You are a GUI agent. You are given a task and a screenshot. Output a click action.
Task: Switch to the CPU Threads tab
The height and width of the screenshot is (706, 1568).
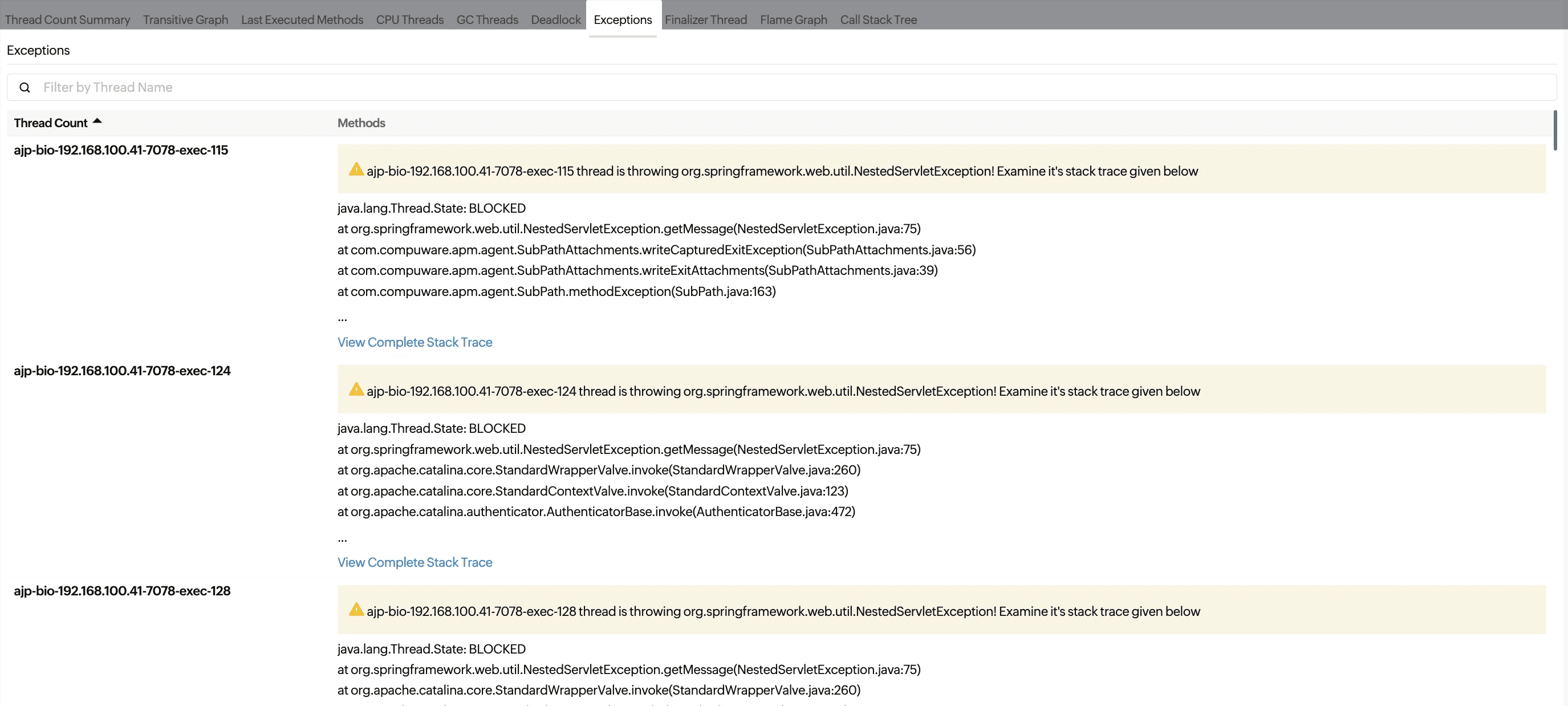(409, 19)
